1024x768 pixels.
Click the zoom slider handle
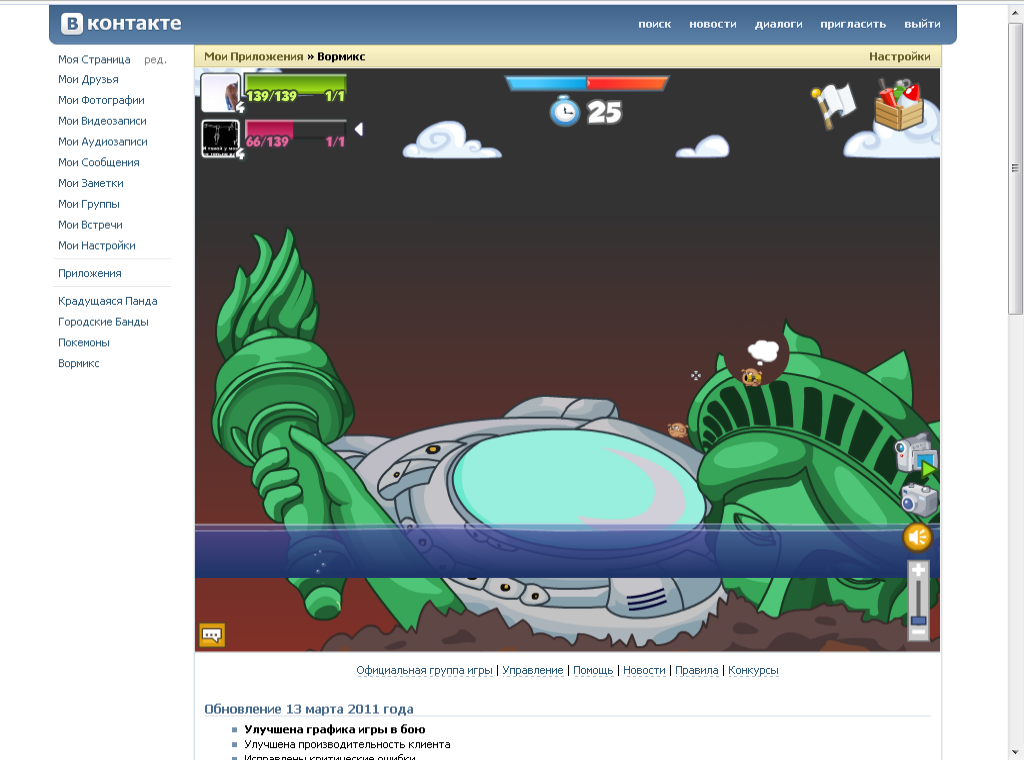[918, 620]
